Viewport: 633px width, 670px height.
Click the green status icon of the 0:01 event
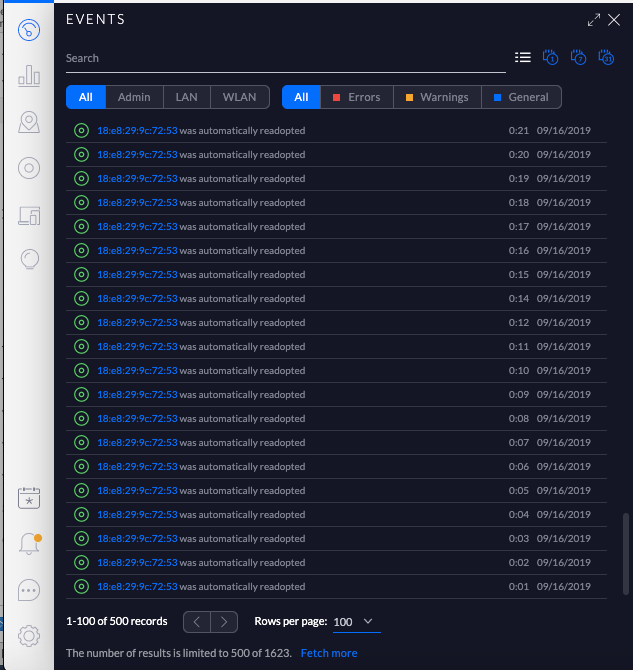click(x=81, y=586)
